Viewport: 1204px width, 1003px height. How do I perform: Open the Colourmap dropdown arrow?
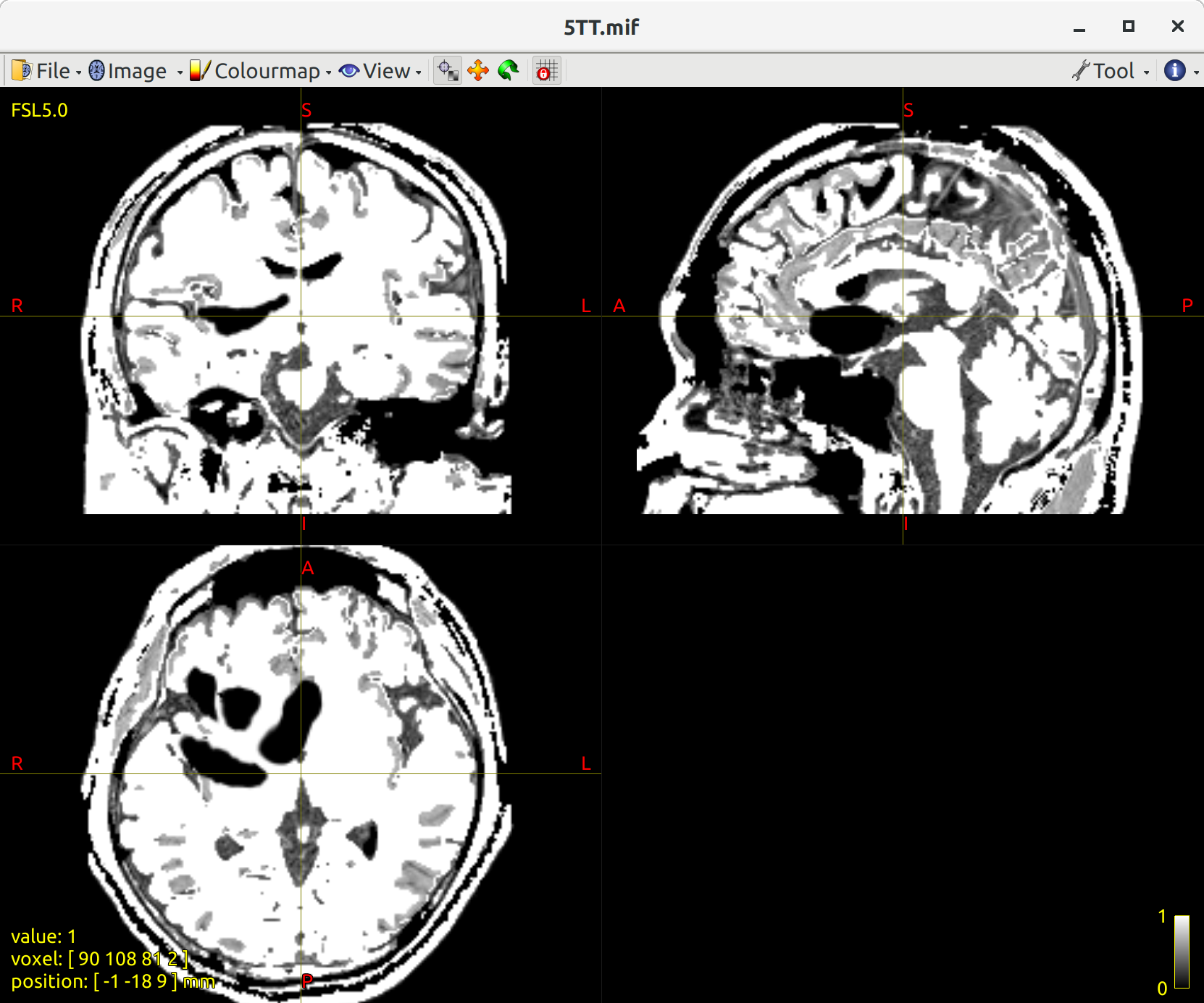[x=330, y=72]
